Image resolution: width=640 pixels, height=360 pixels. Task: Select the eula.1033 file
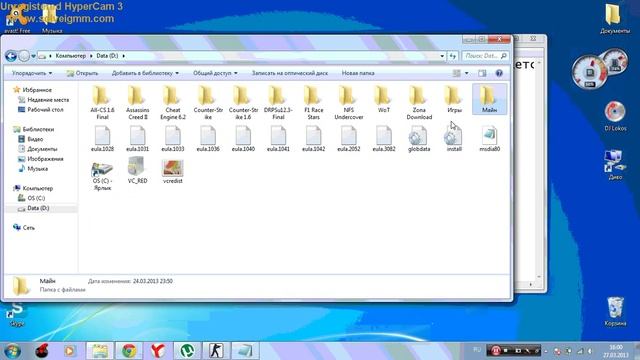point(173,138)
